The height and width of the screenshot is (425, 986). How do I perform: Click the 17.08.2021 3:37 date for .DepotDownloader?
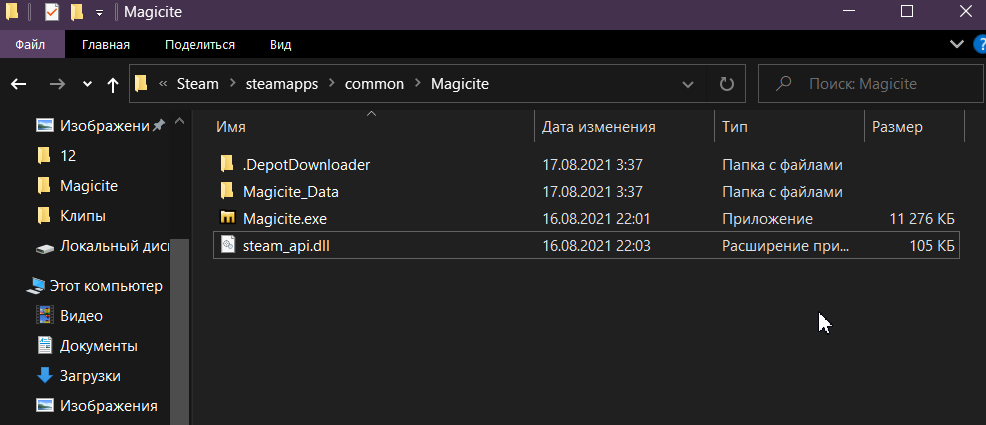pos(592,165)
